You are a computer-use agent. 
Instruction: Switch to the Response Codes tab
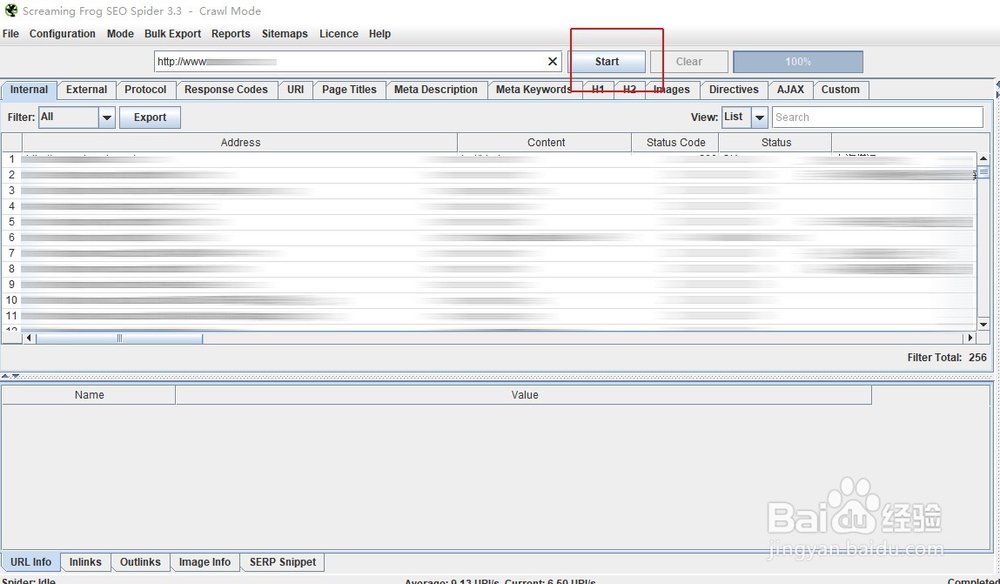226,89
